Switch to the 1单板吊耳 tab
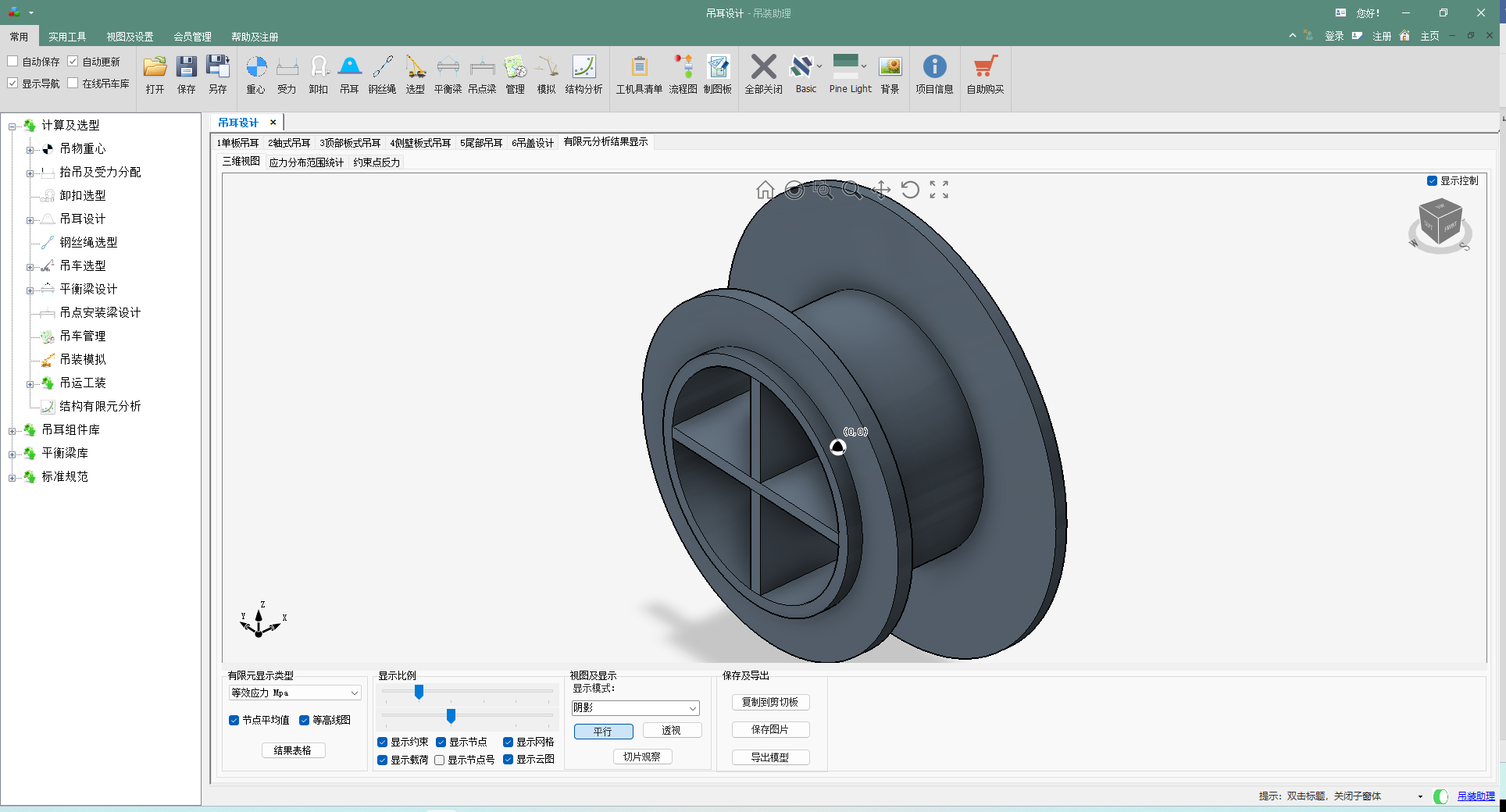Image resolution: width=1506 pixels, height=812 pixels. point(238,143)
